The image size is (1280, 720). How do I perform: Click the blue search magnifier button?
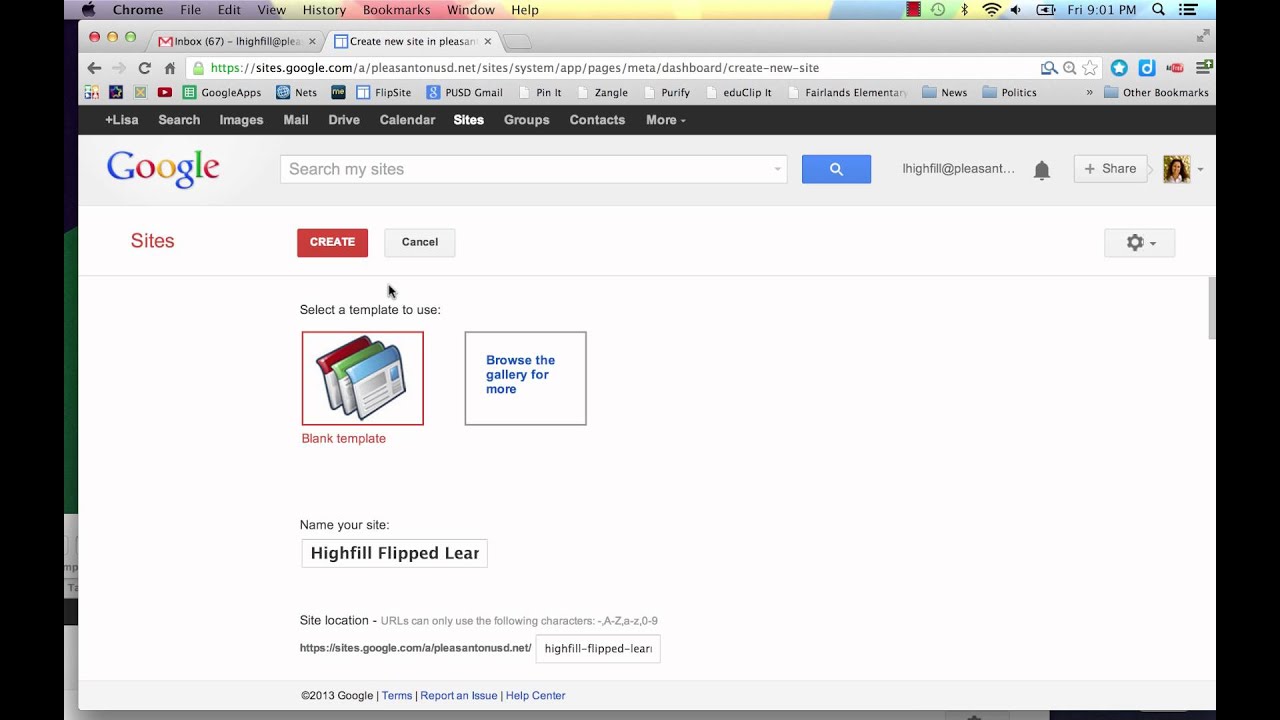pyautogui.click(x=836, y=169)
